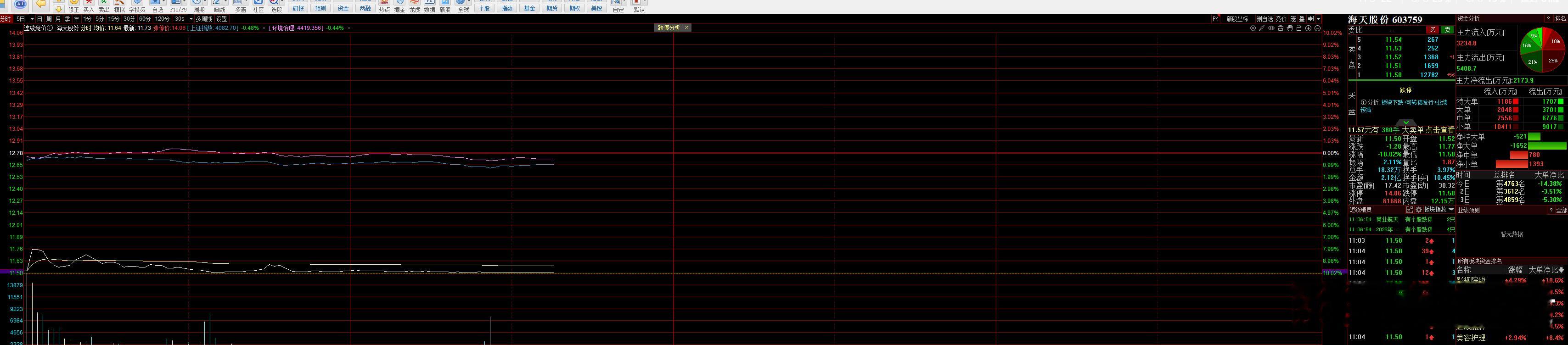Open the 选股 stock screener
The image size is (1568, 345).
click(276, 6)
